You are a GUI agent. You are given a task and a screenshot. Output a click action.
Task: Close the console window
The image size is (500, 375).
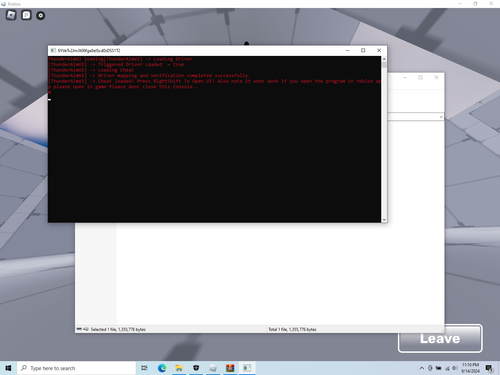[x=379, y=50]
